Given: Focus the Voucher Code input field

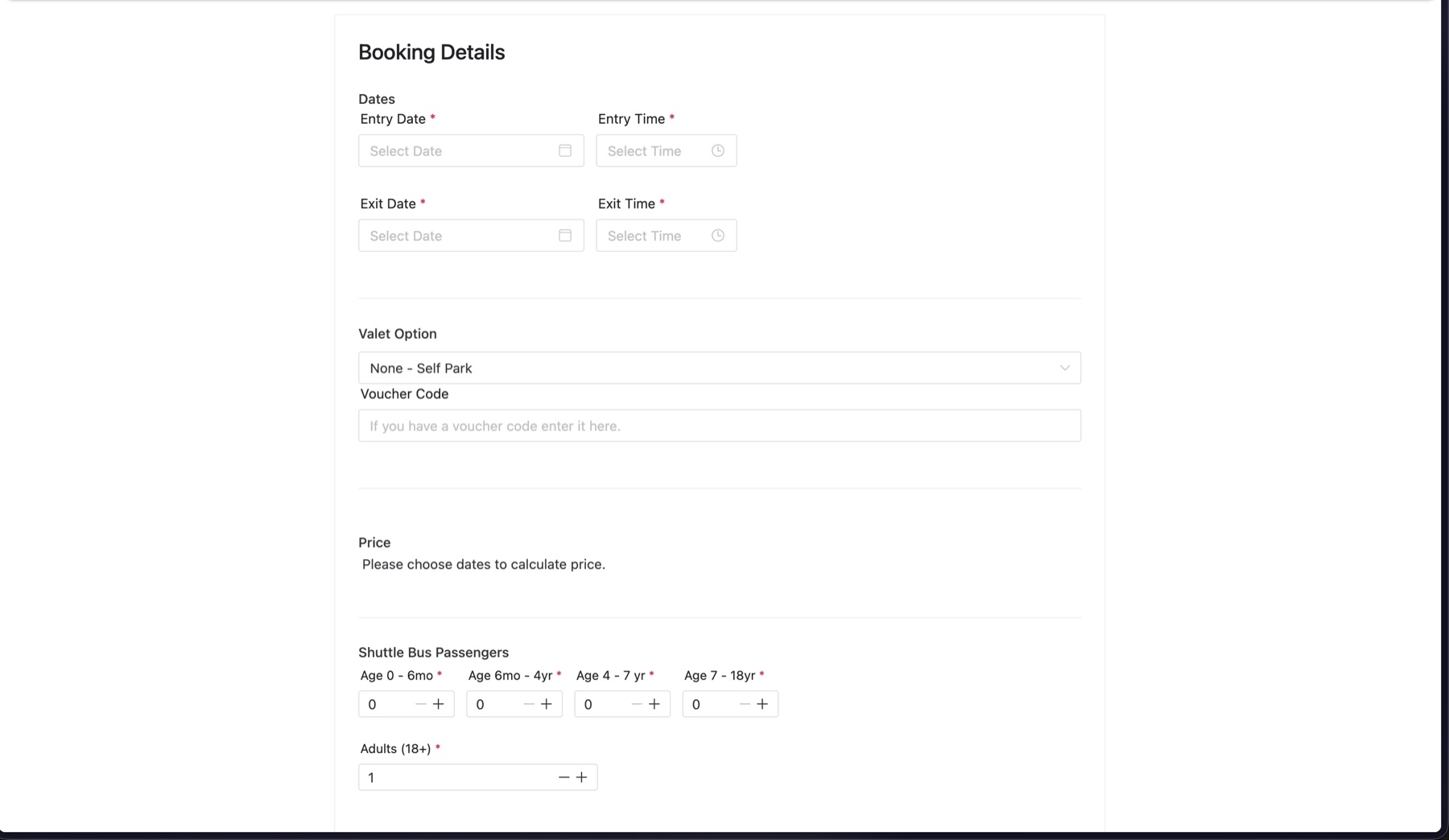Looking at the screenshot, I should 720,426.
